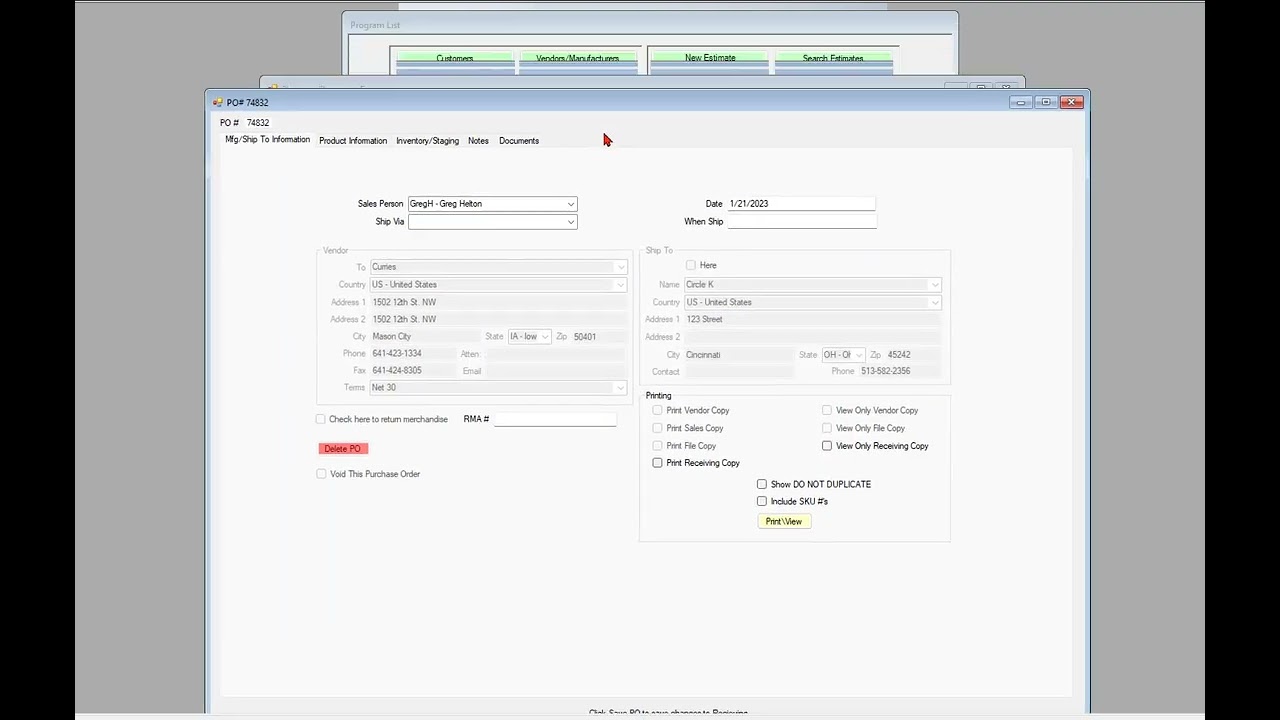Select the Mfg/Ship To Information tab

[267, 140]
